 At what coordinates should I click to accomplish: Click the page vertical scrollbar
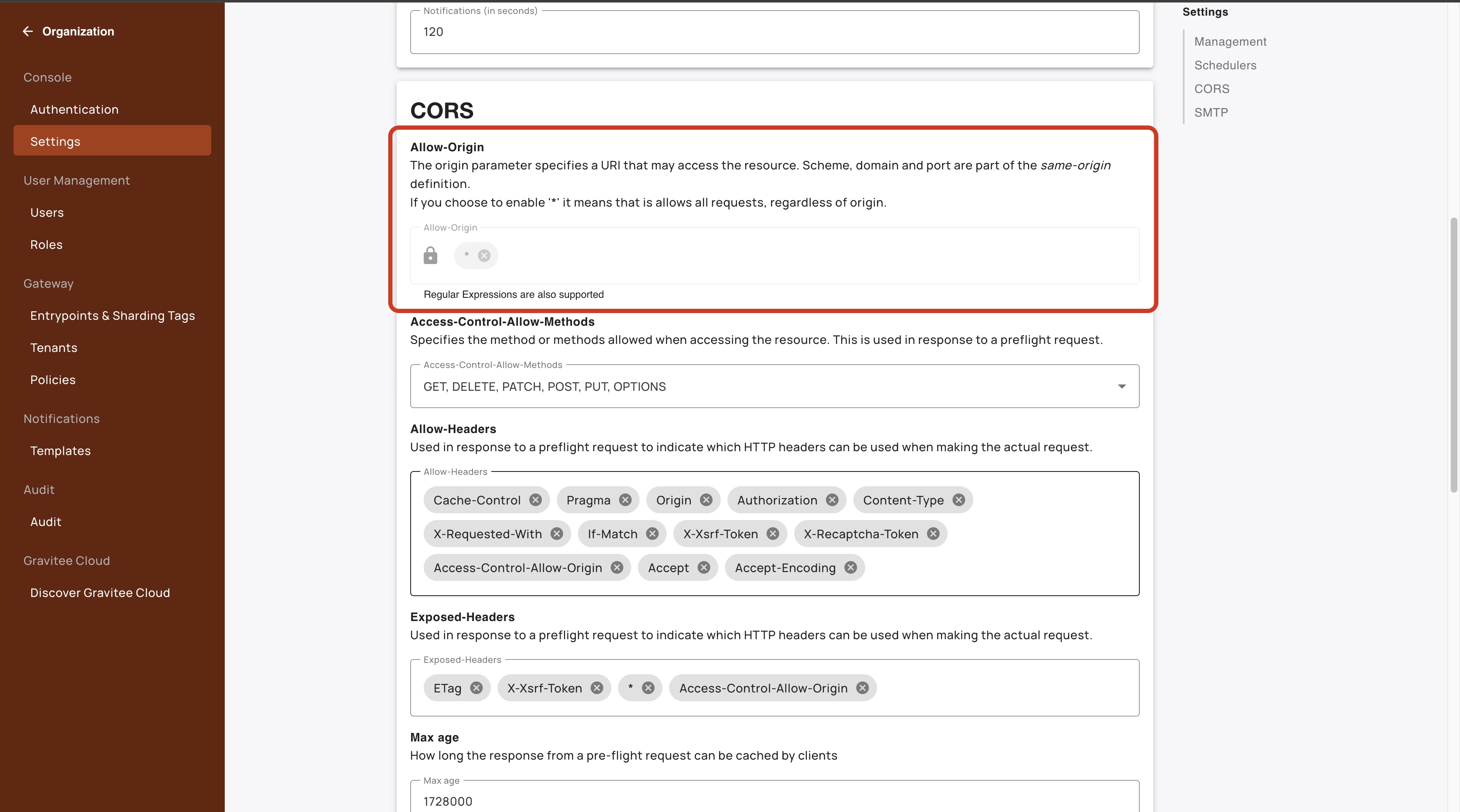pyautogui.click(x=1455, y=355)
